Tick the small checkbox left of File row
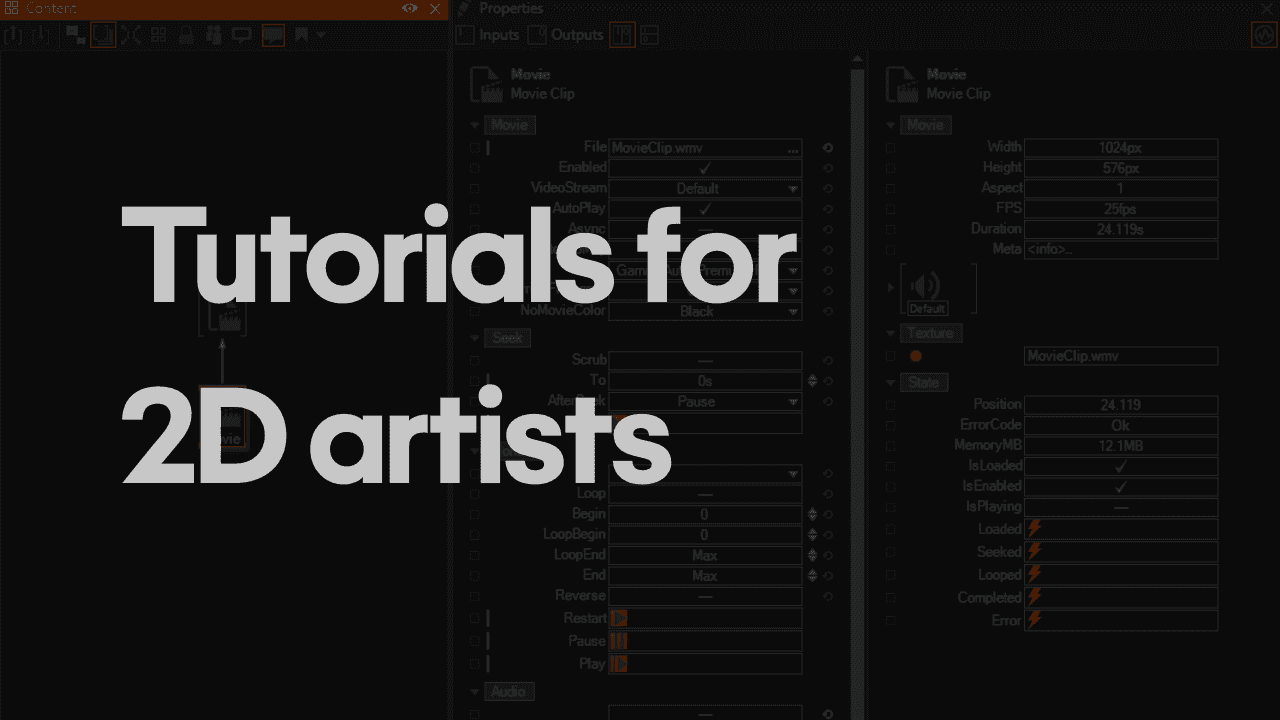This screenshot has height=720, width=1280. click(x=475, y=148)
